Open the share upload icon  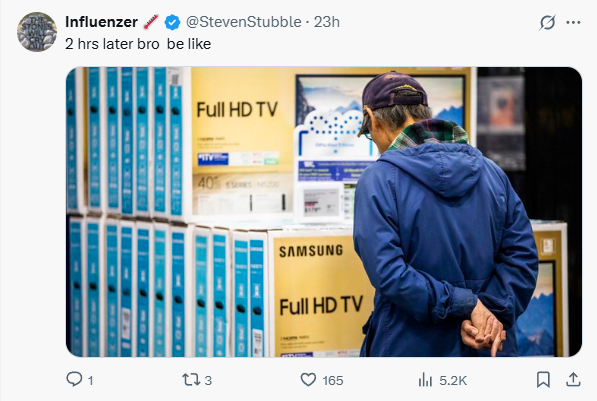pyautogui.click(x=573, y=380)
